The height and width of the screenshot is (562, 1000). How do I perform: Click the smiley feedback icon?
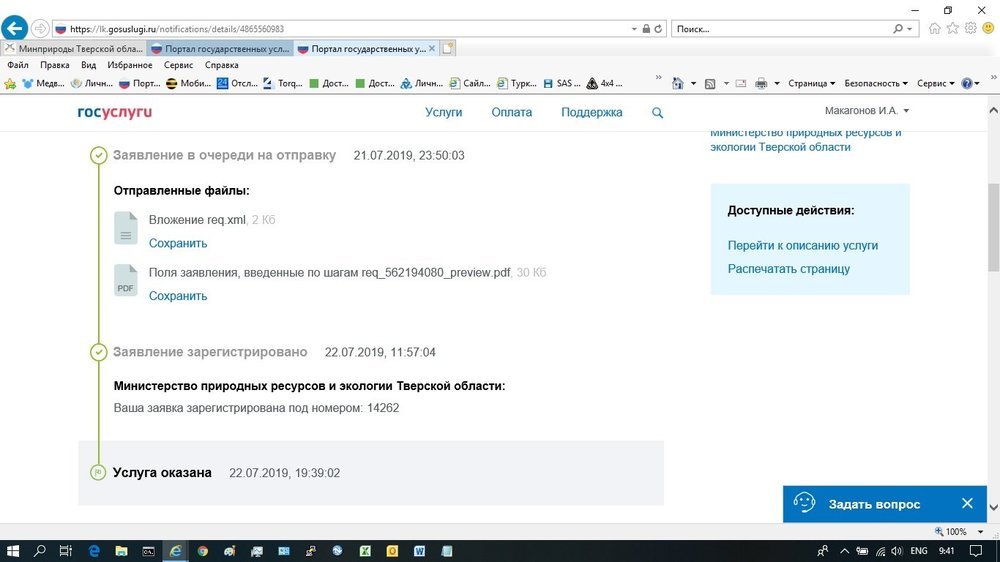(x=988, y=28)
